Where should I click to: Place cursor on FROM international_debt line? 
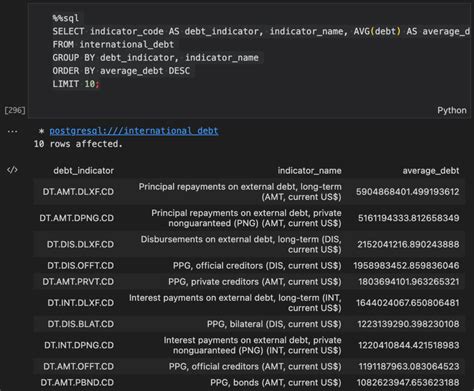tap(113, 44)
